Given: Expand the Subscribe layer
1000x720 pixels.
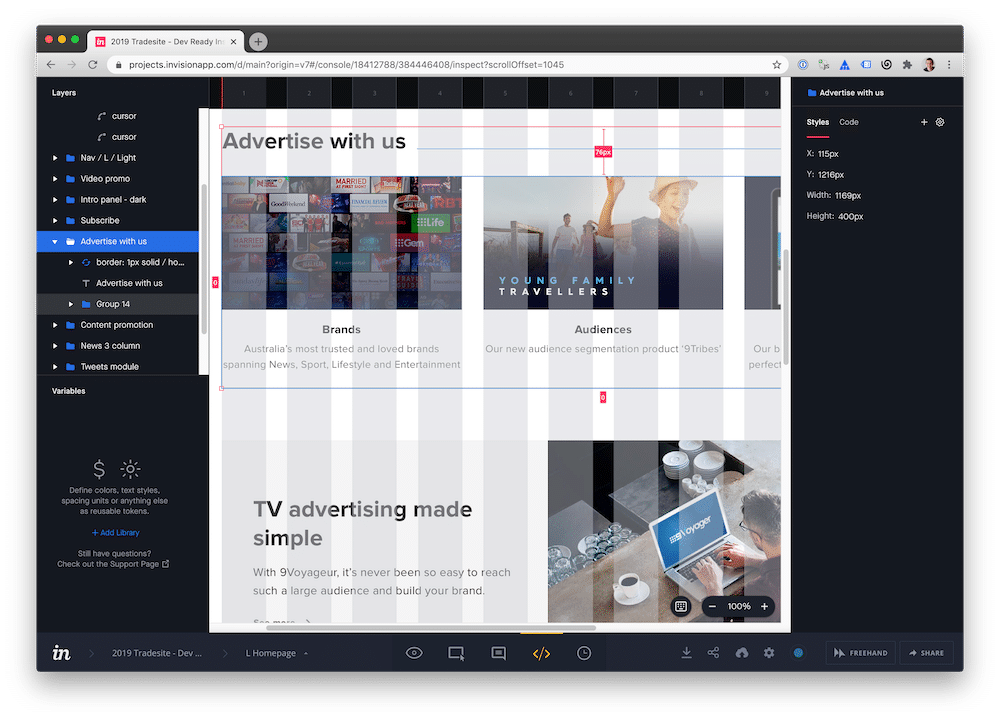Looking at the screenshot, I should pyautogui.click(x=55, y=221).
